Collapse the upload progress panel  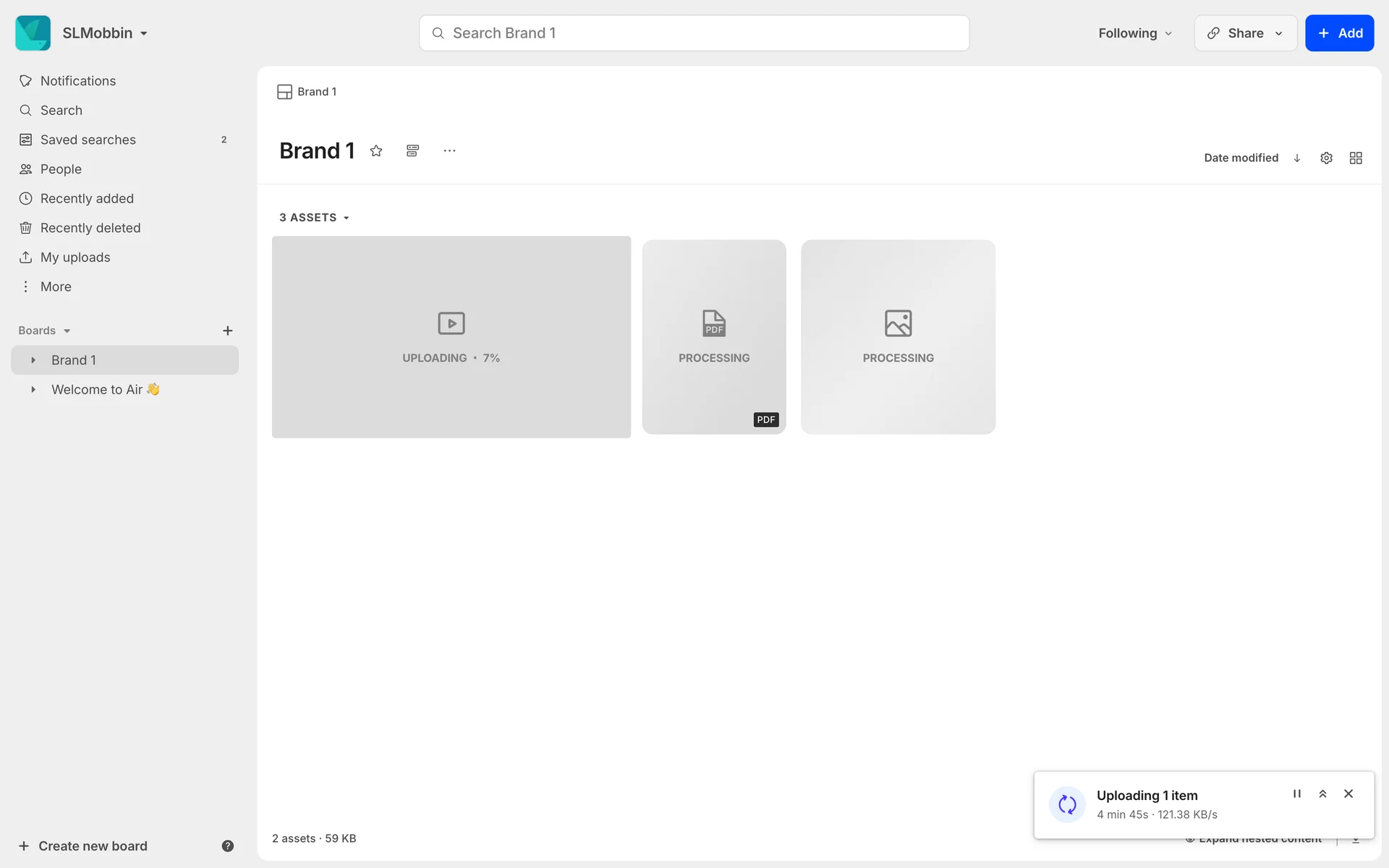pos(1322,793)
